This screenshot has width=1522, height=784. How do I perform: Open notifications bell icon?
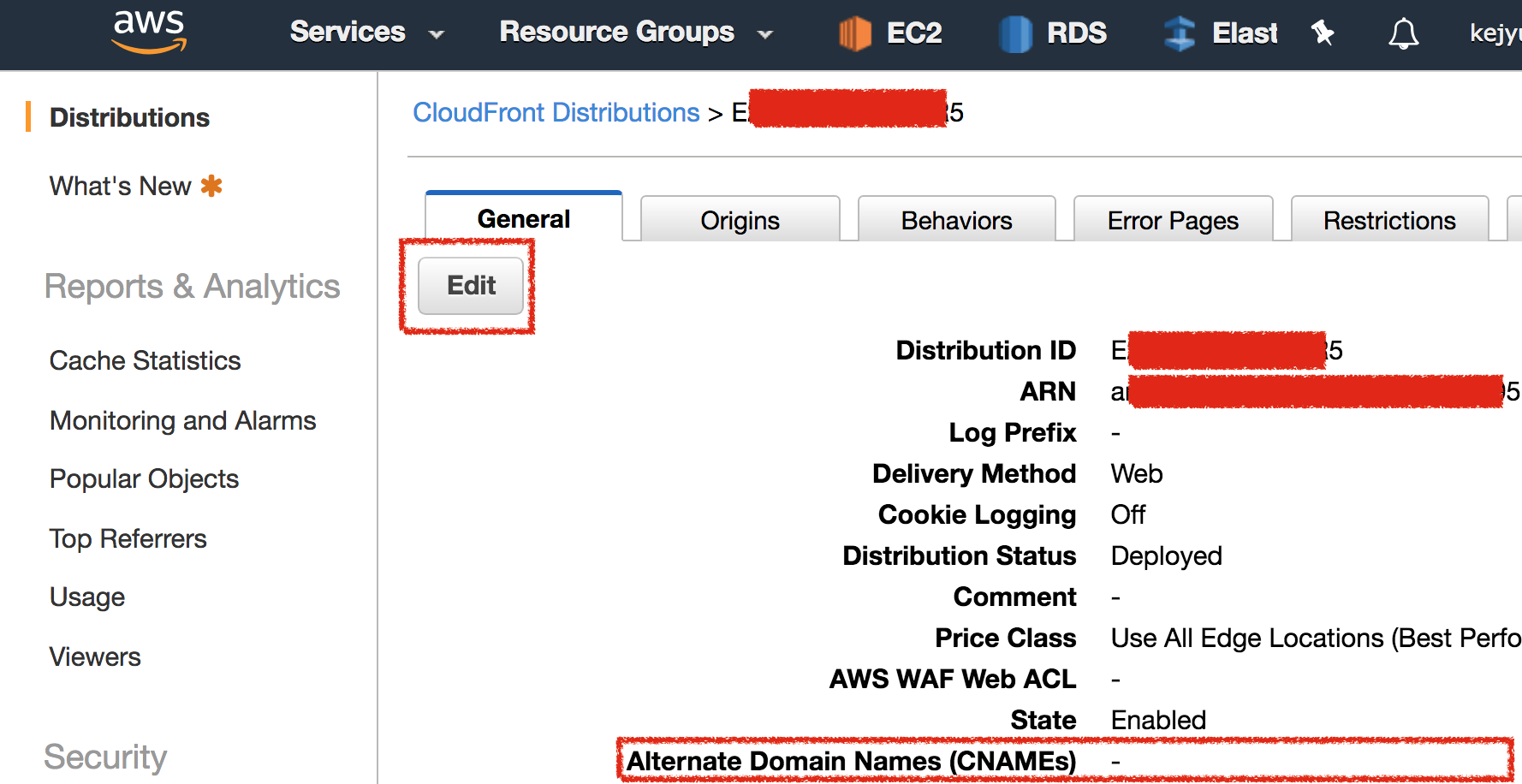click(x=1403, y=33)
